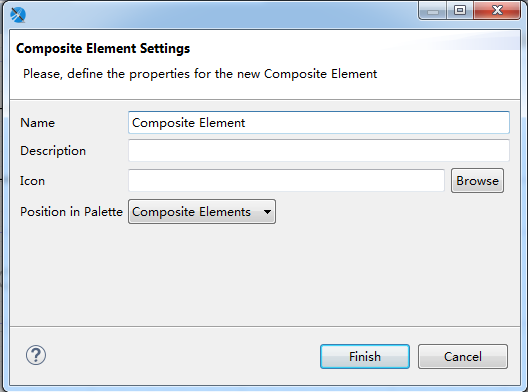
Task: Close the dialog with the red X
Action: tap(497, 11)
